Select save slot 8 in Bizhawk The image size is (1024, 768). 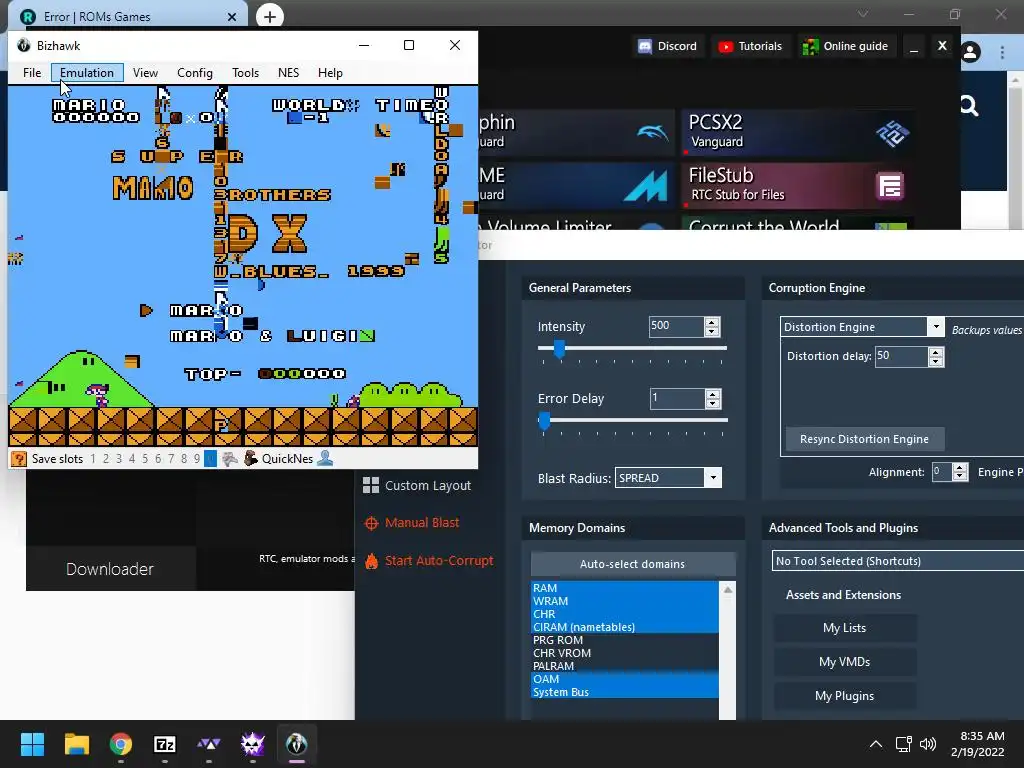tap(184, 459)
